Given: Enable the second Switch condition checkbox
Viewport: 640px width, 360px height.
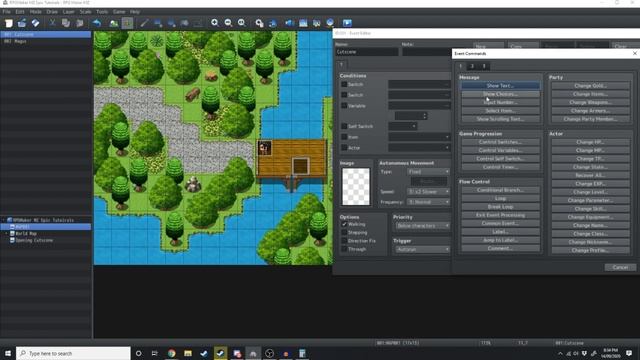Looking at the screenshot, I should tap(344, 95).
